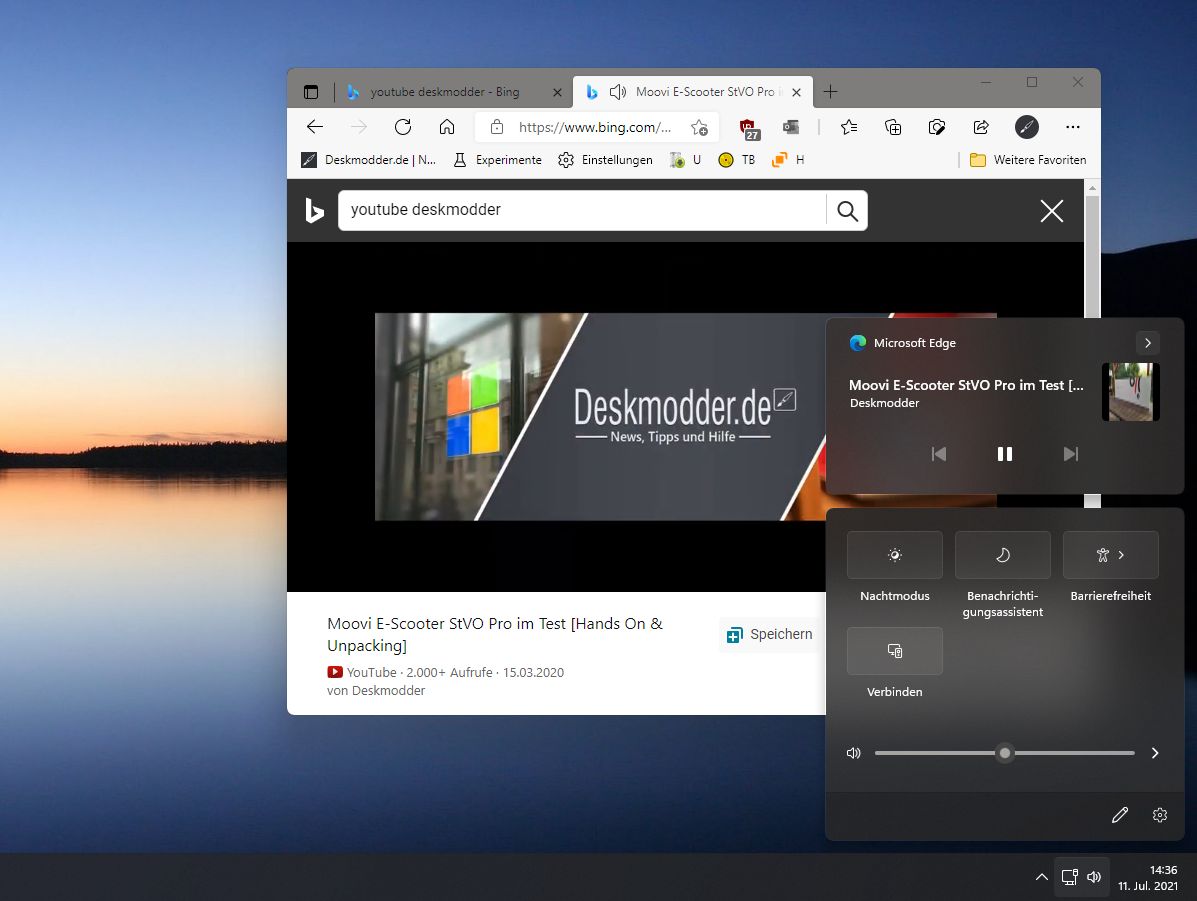1197x901 pixels.
Task: Expand Barrierefreiheit options chevron
Action: 1121,555
